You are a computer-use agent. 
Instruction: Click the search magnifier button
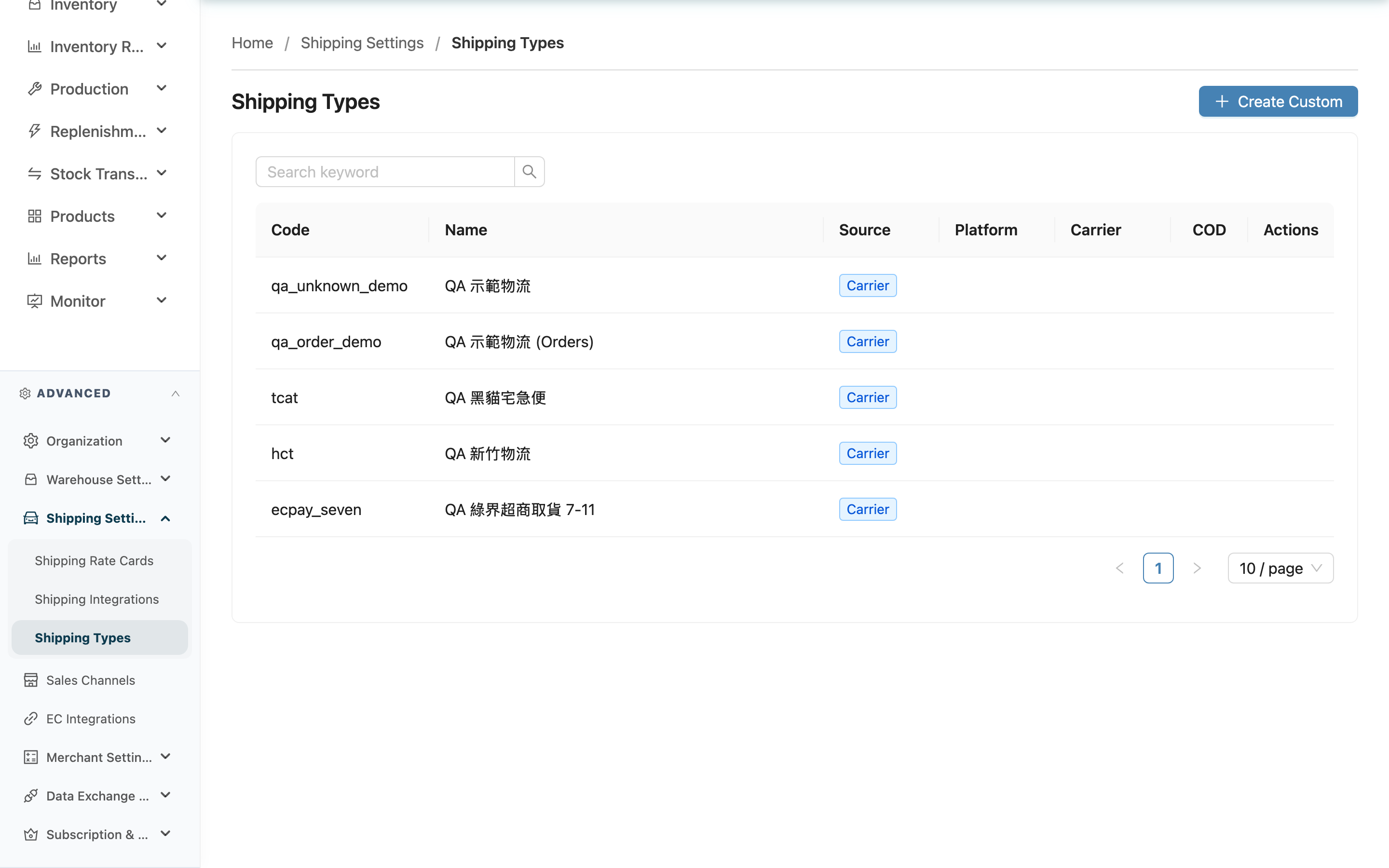[529, 172]
